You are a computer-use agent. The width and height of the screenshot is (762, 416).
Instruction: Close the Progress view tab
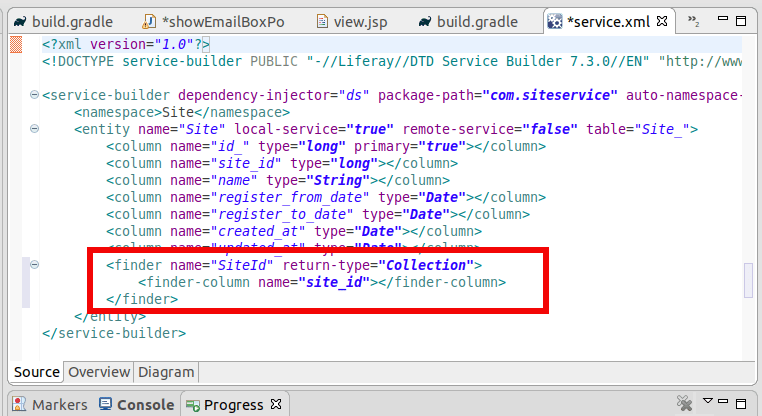(277, 405)
